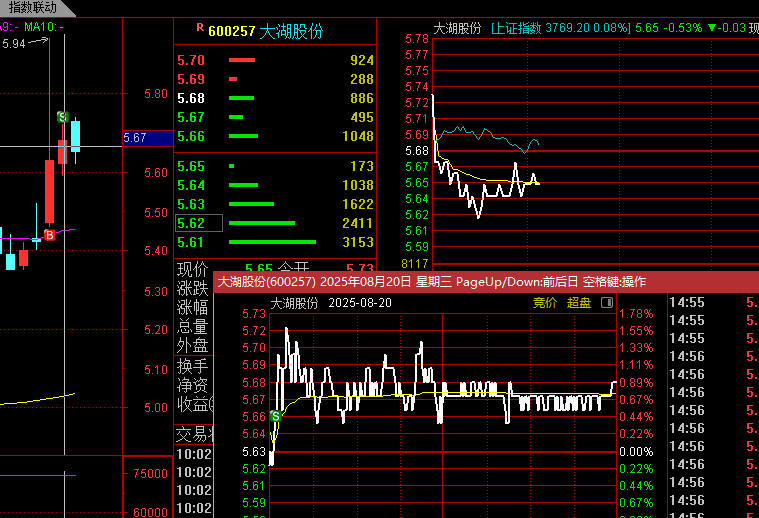Click the 涨跌 field label
The image size is (759, 518).
tap(192, 288)
